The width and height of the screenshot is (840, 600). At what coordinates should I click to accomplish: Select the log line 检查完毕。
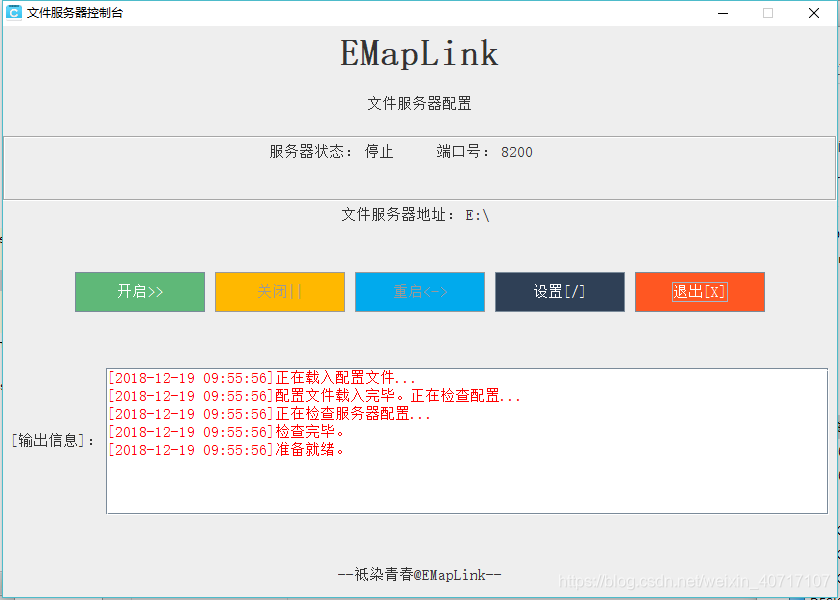pyautogui.click(x=227, y=432)
